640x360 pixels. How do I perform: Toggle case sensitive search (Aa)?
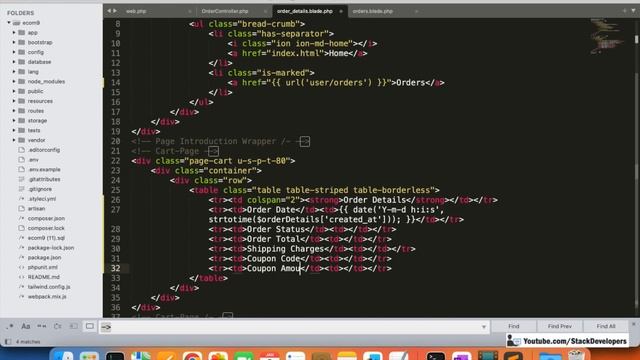point(26,326)
